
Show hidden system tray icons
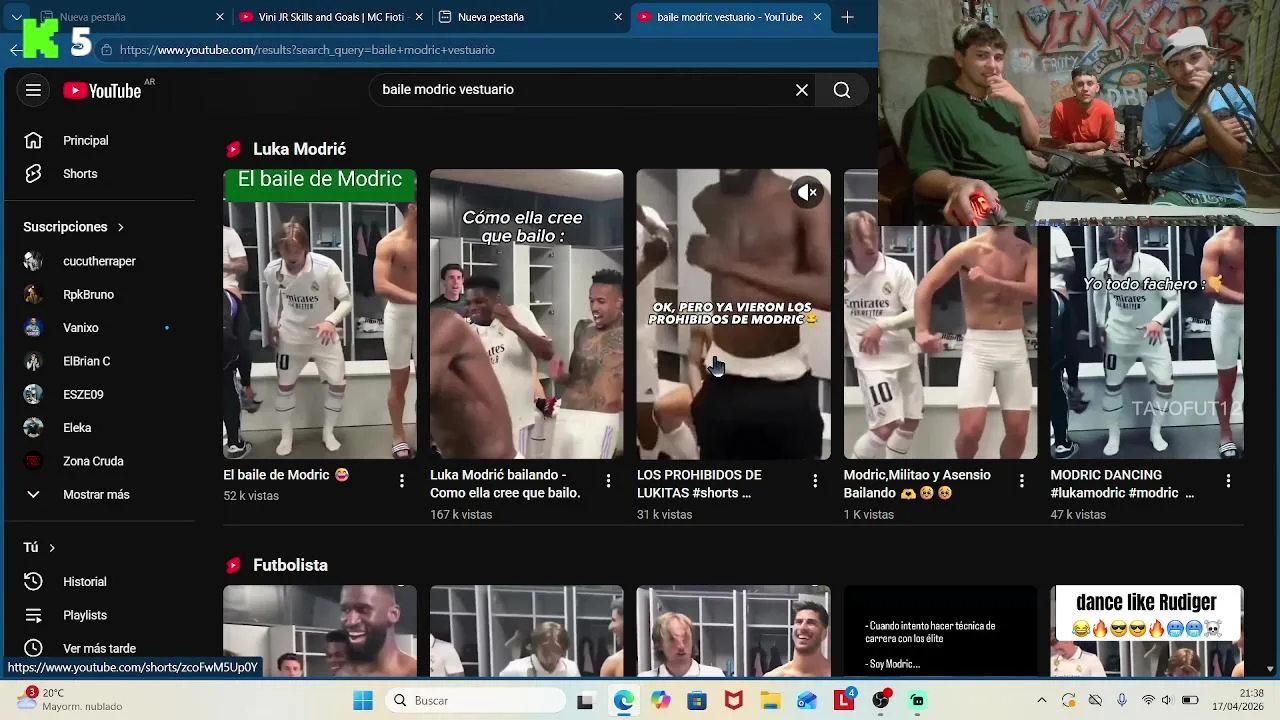1041,701
